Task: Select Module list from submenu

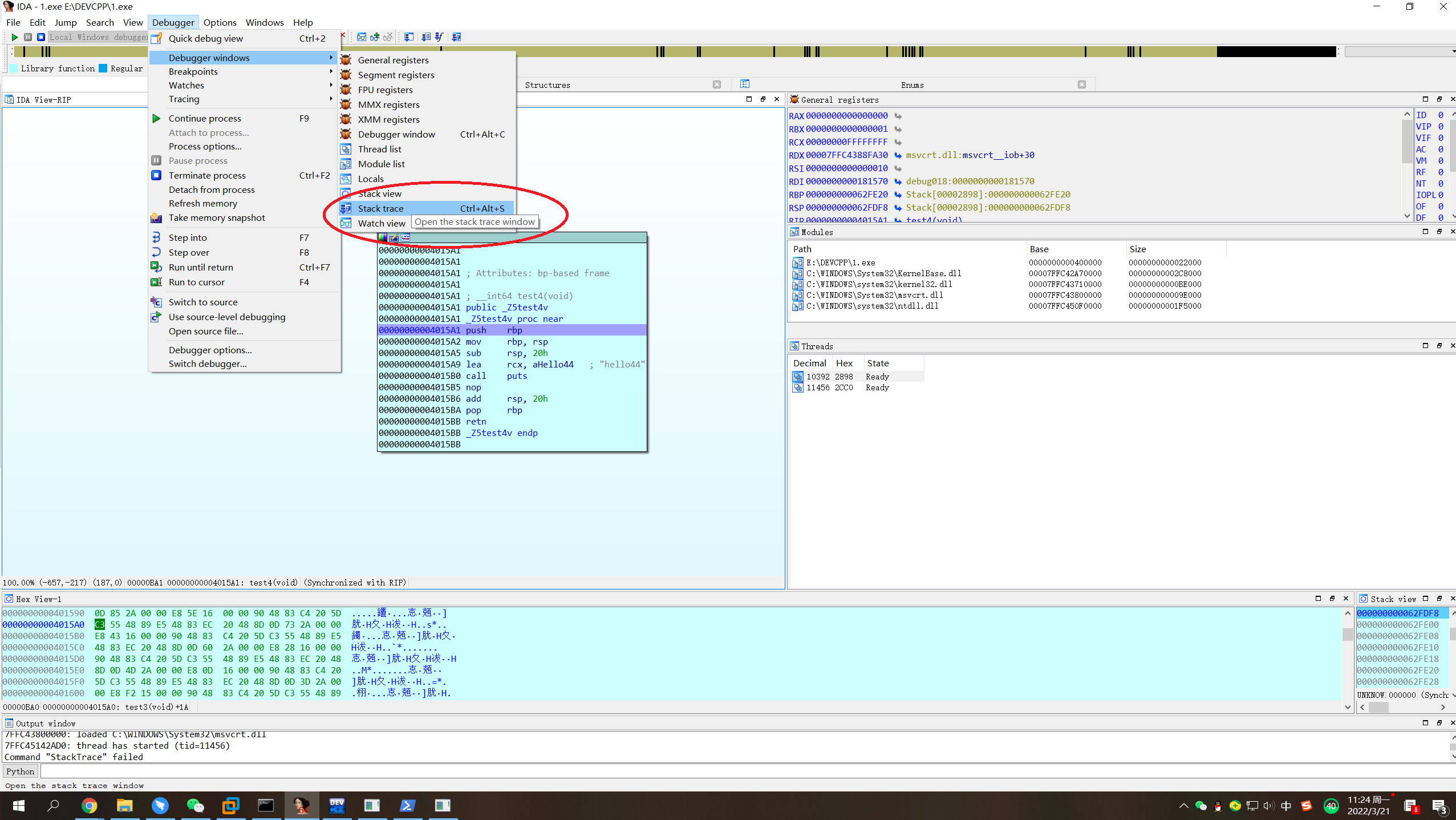Action: tap(381, 164)
